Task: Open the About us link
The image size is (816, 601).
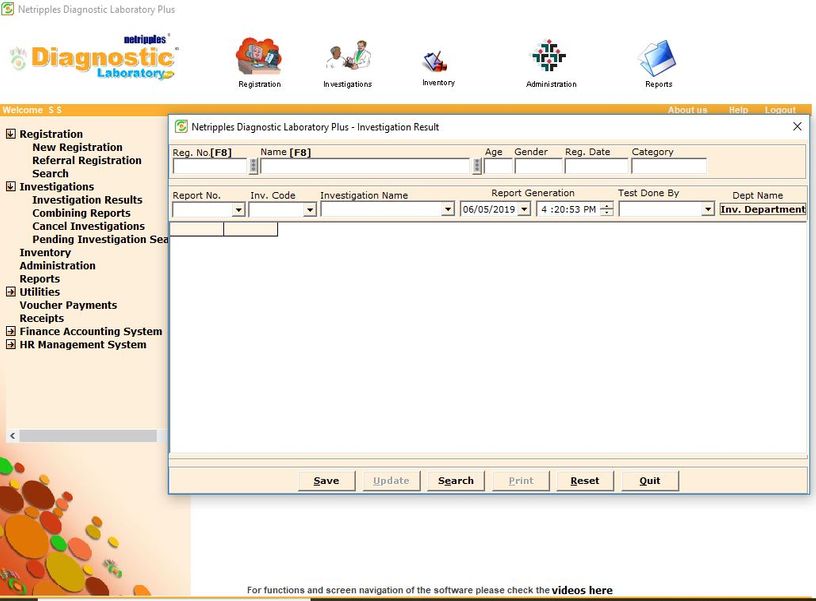Action: 687,110
